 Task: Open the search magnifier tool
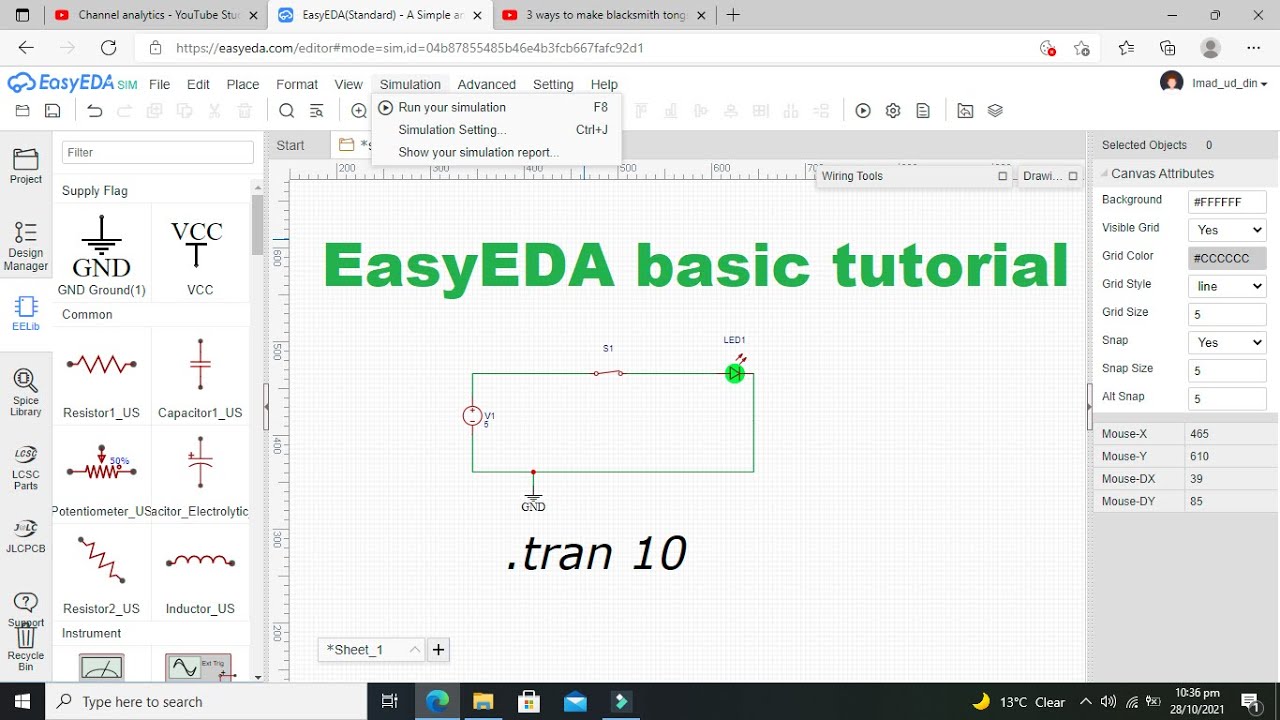point(287,111)
